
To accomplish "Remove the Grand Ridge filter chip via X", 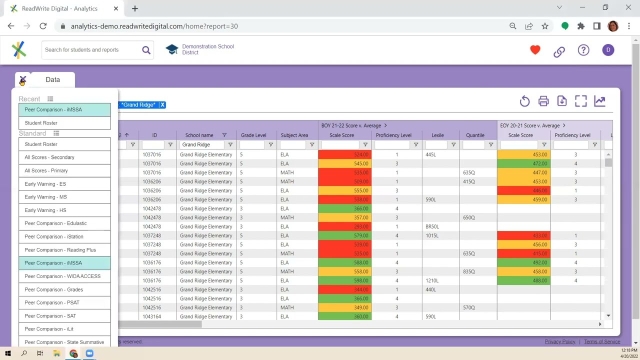I will [x=162, y=105].
